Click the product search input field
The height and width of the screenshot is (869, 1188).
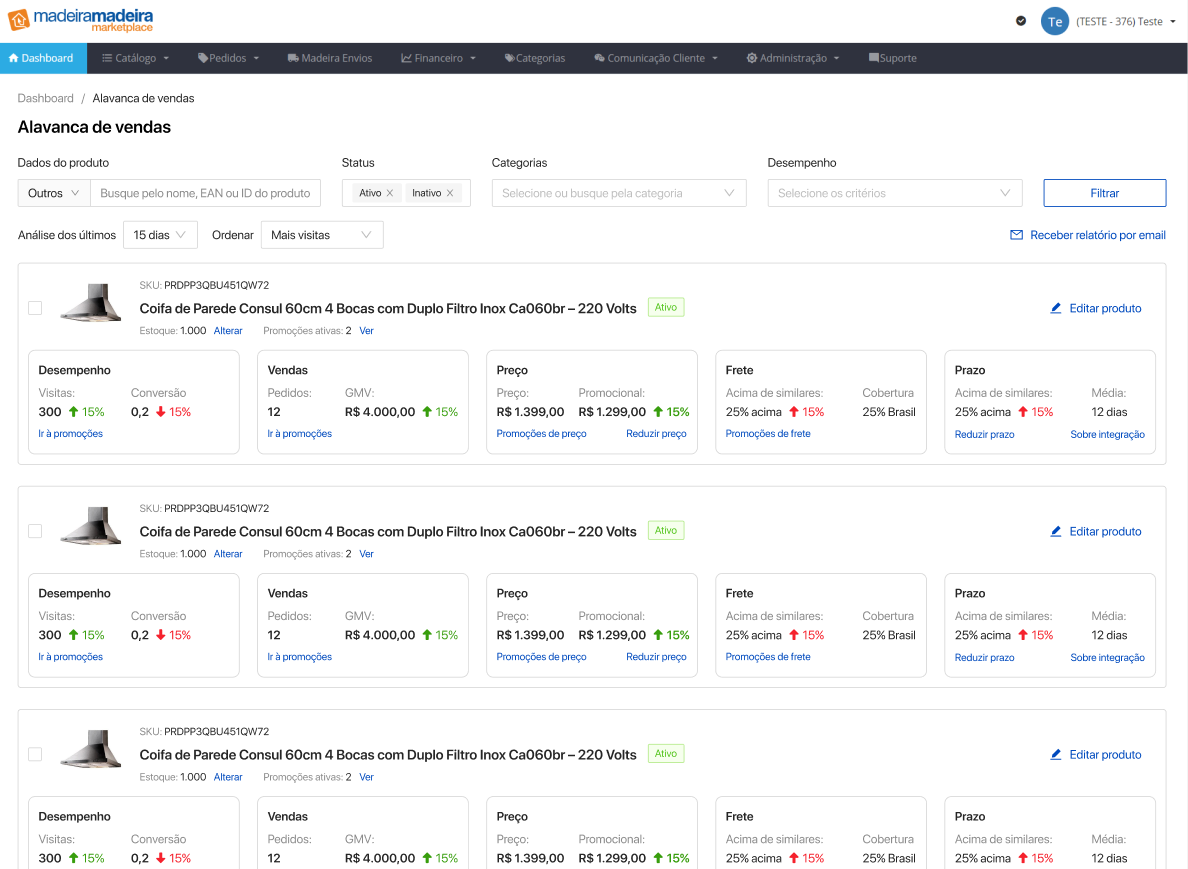(x=205, y=193)
